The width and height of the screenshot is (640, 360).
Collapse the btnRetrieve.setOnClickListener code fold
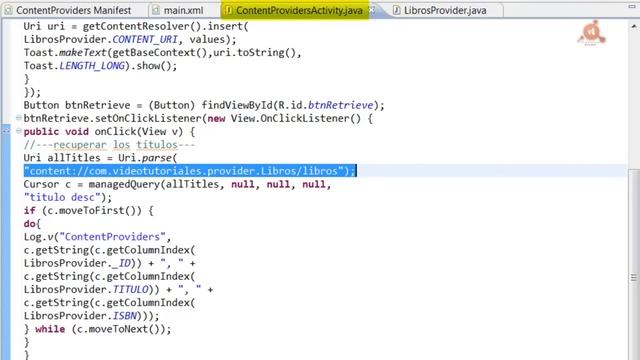(x=18, y=118)
